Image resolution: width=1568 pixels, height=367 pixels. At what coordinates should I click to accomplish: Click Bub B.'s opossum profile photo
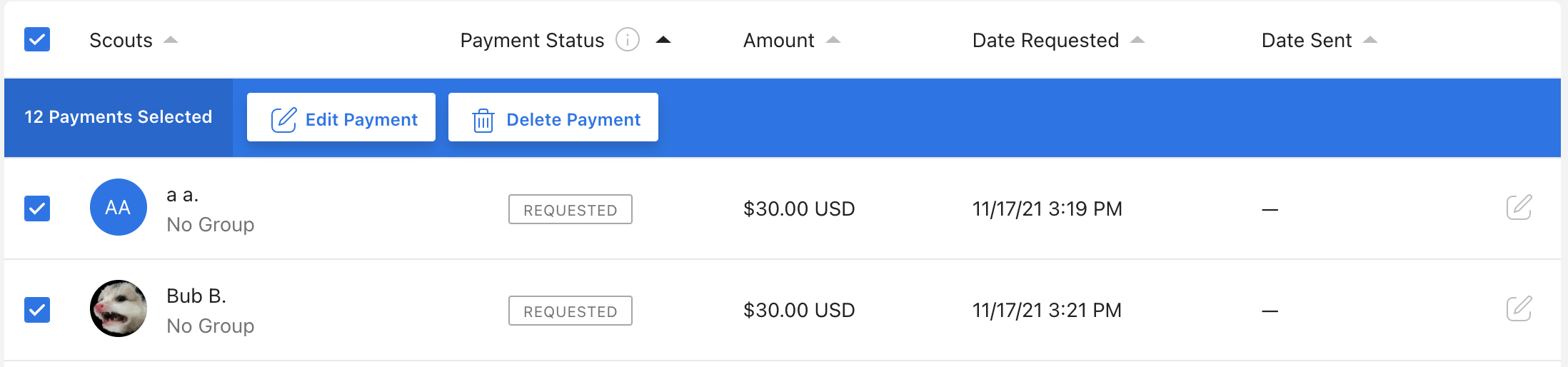(119, 308)
